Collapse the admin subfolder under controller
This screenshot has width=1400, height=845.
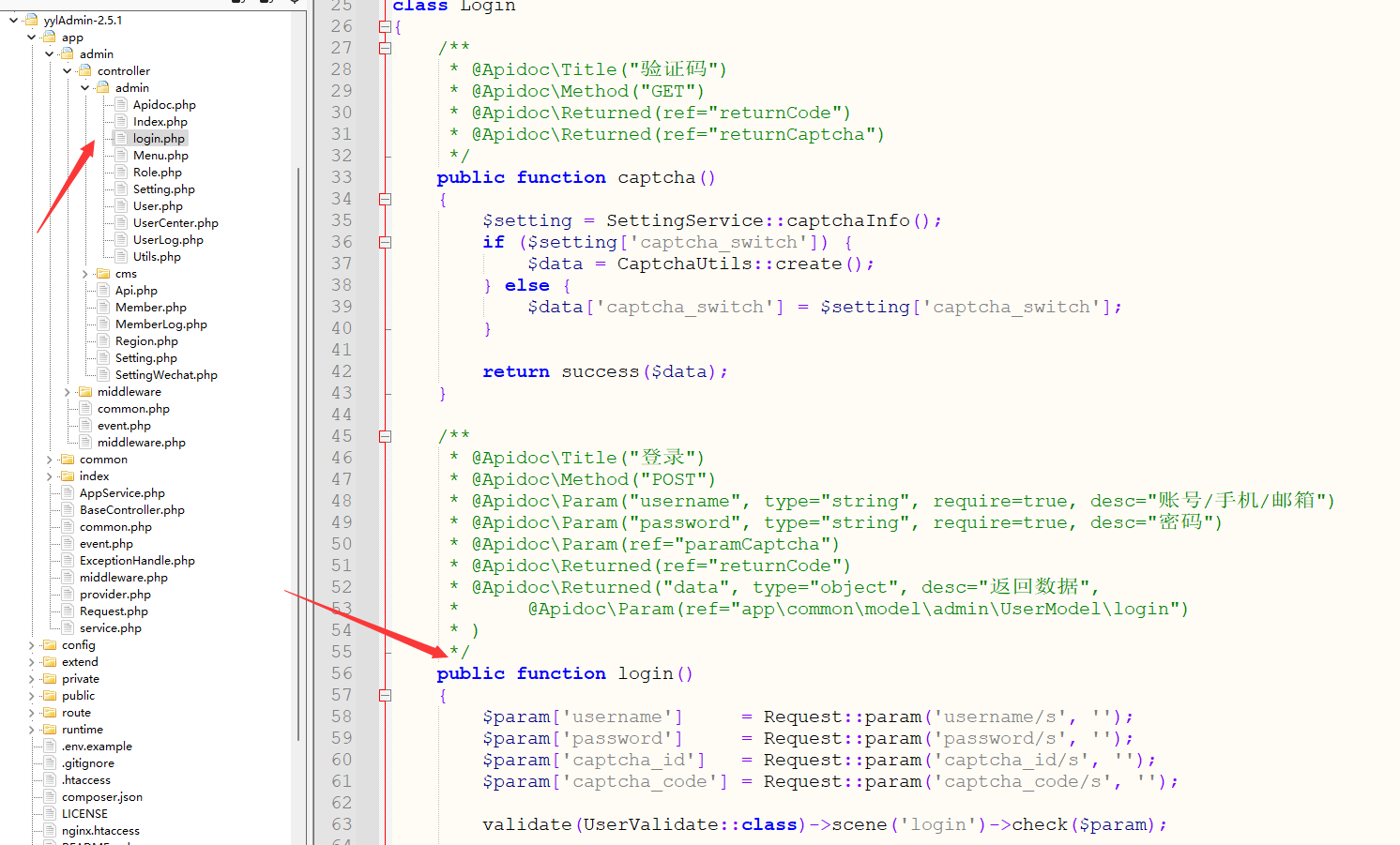point(84,87)
